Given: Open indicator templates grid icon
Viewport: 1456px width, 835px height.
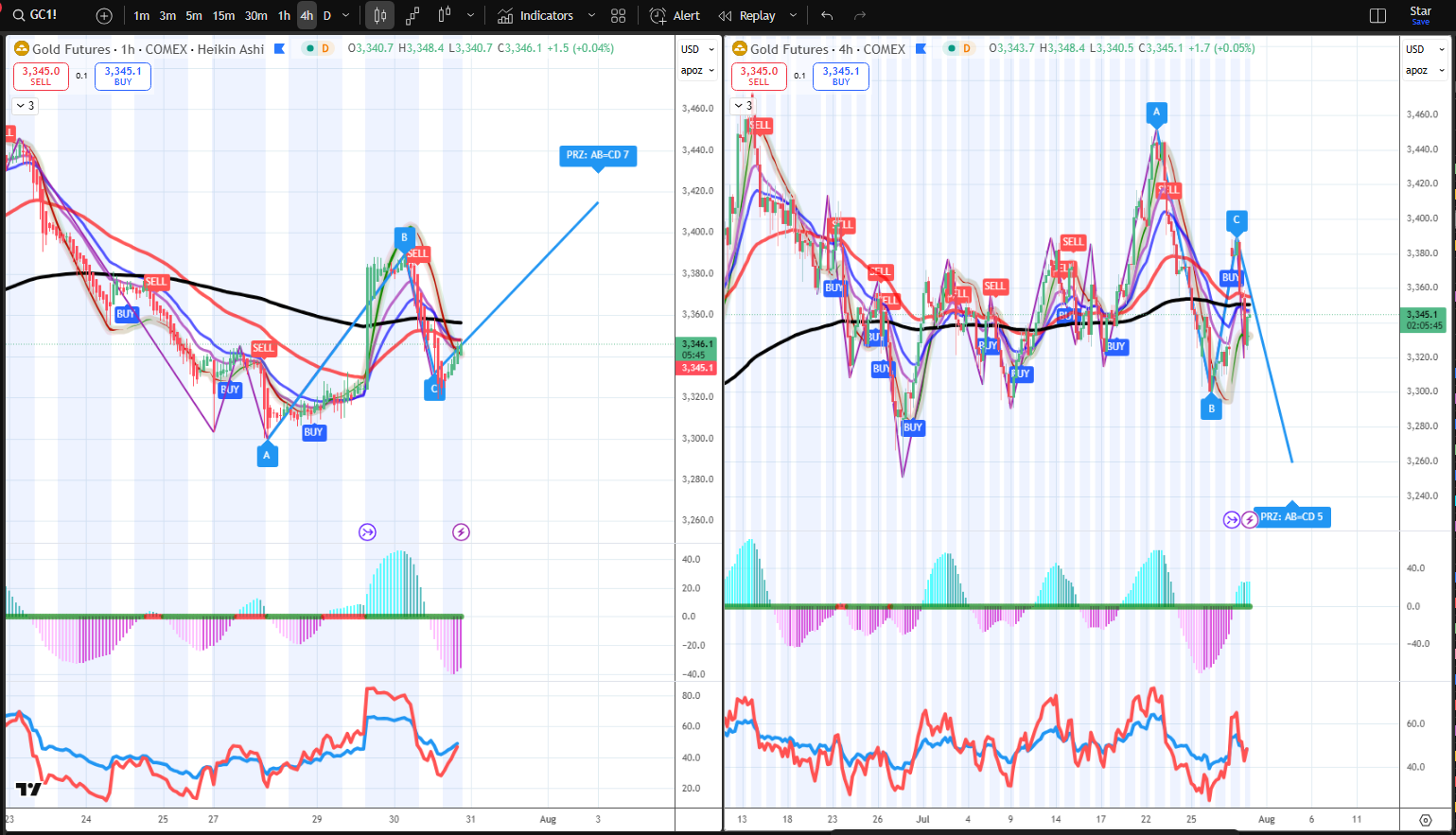Looking at the screenshot, I should tap(619, 16).
